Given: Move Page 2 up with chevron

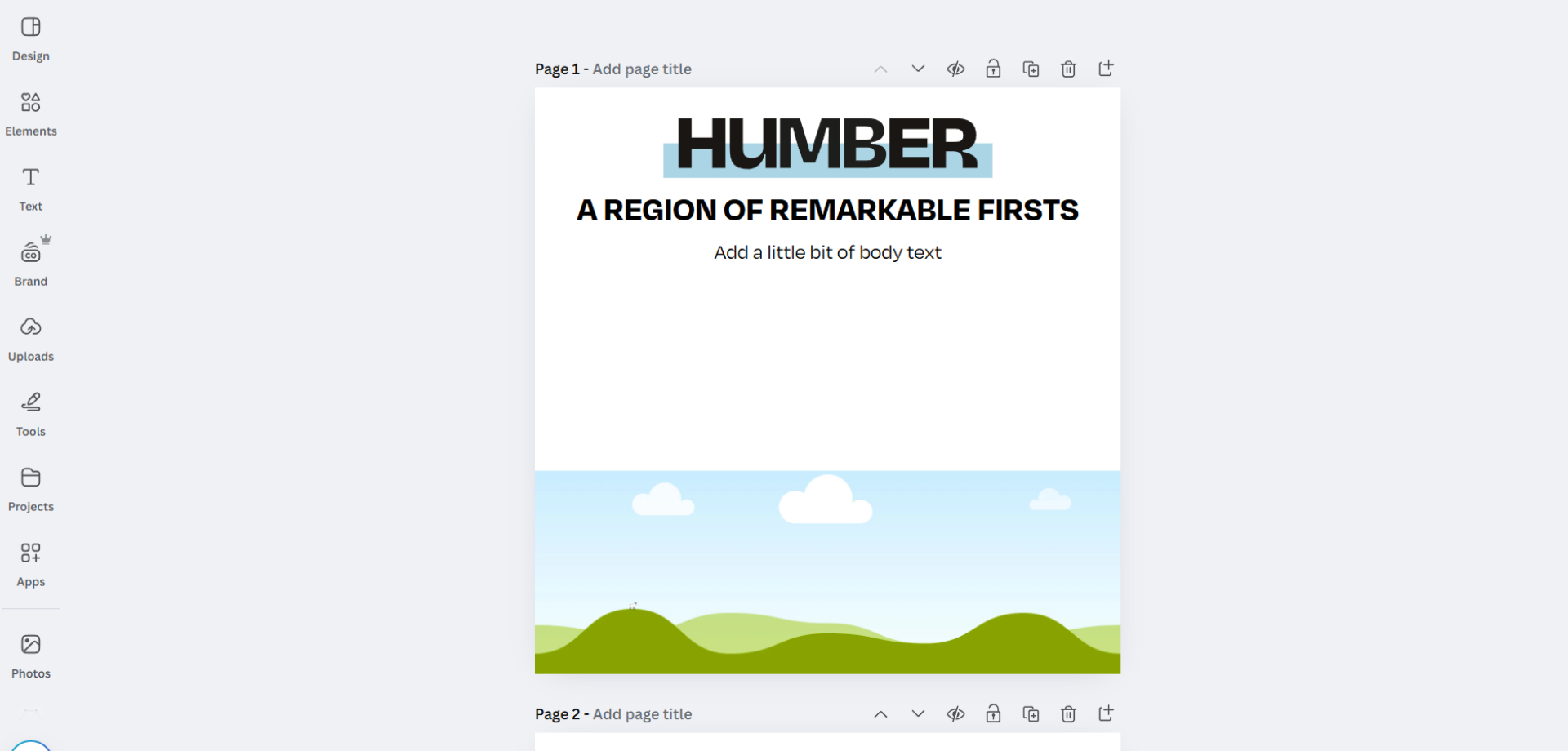Looking at the screenshot, I should click(x=880, y=714).
